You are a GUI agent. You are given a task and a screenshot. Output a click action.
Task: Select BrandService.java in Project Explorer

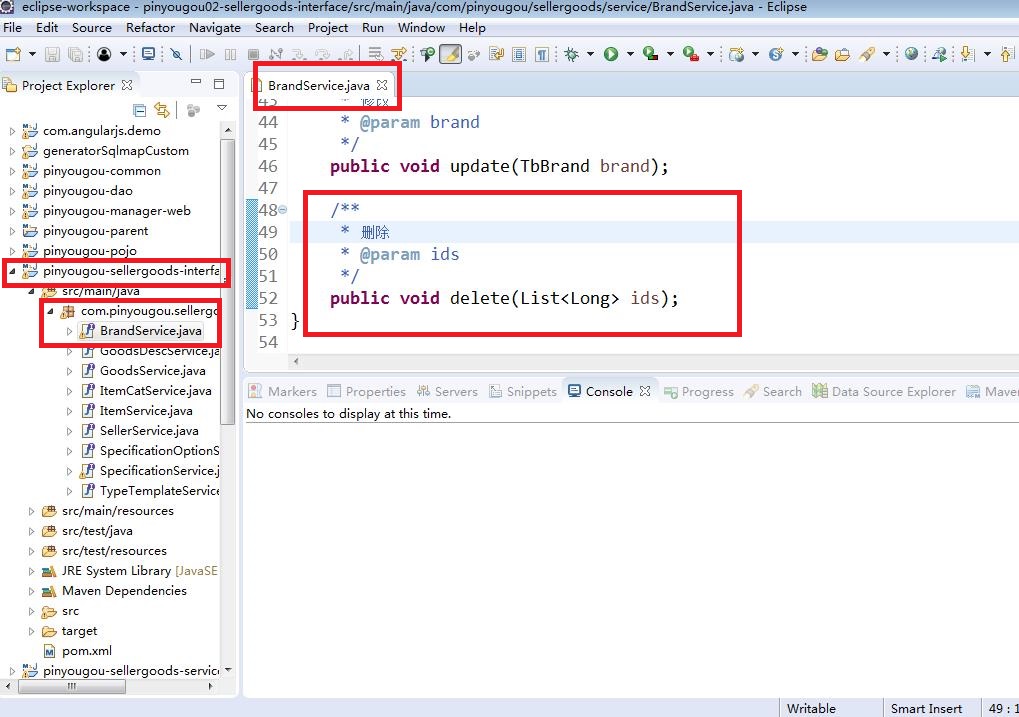pos(150,331)
